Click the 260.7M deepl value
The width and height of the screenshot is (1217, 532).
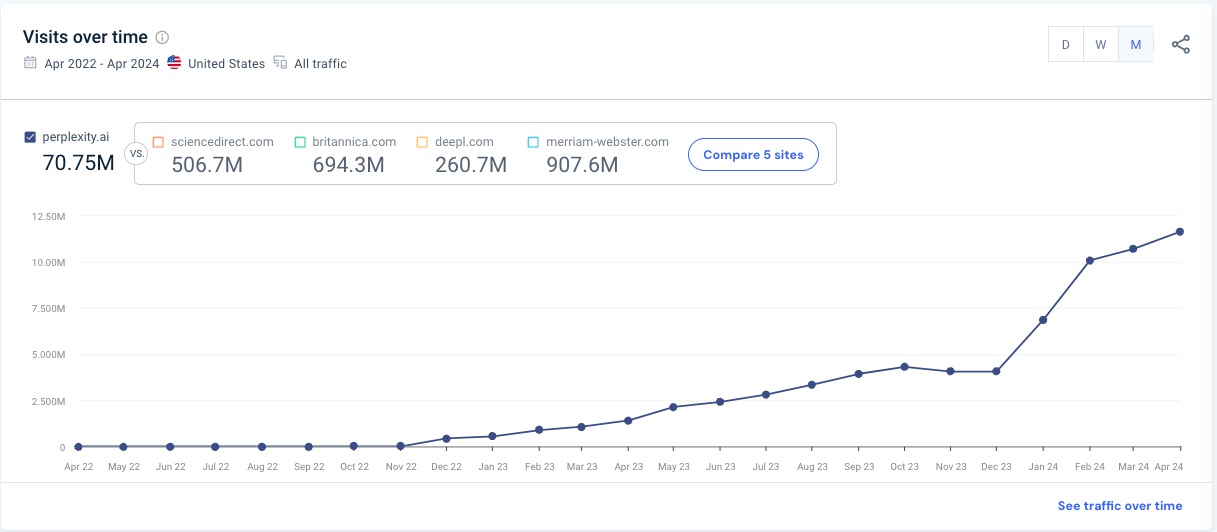[471, 165]
